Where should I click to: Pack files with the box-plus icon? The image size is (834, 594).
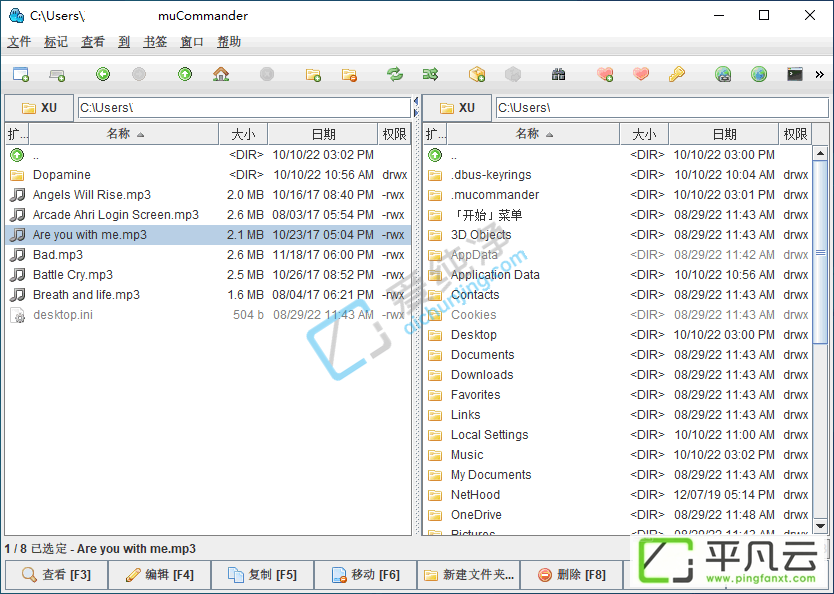point(477,74)
